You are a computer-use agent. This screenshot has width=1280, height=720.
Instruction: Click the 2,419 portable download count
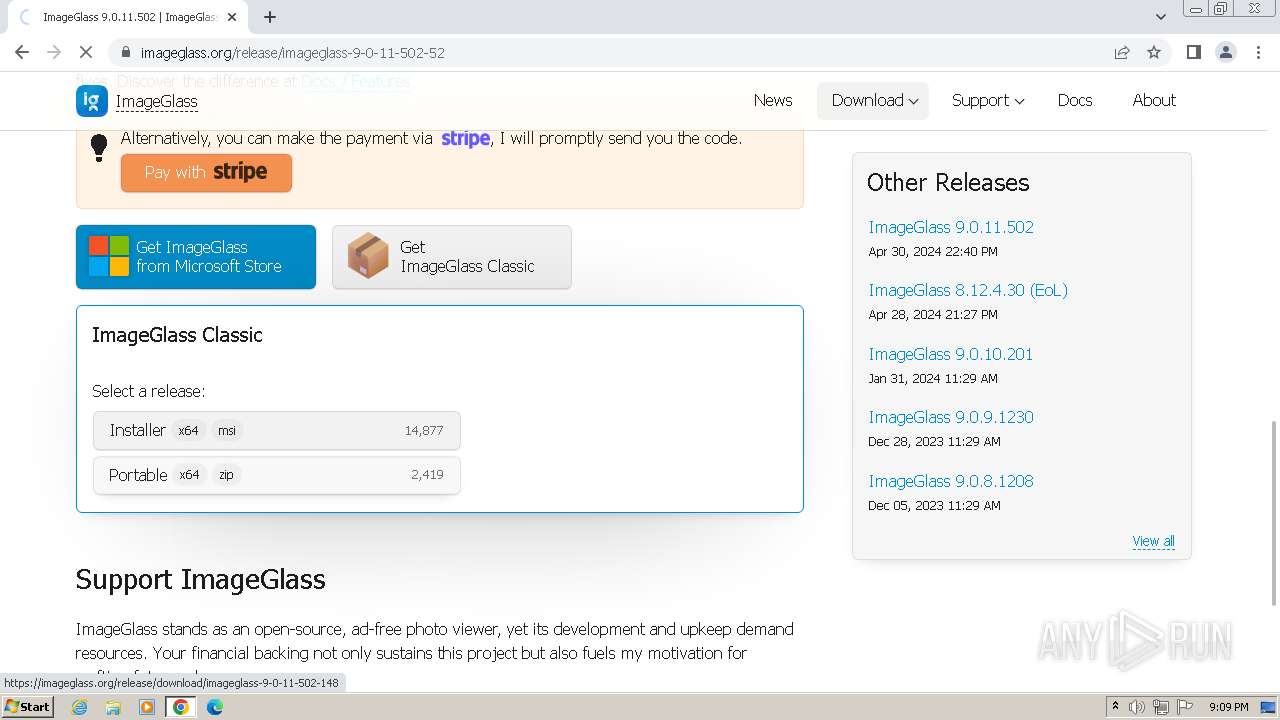click(427, 475)
